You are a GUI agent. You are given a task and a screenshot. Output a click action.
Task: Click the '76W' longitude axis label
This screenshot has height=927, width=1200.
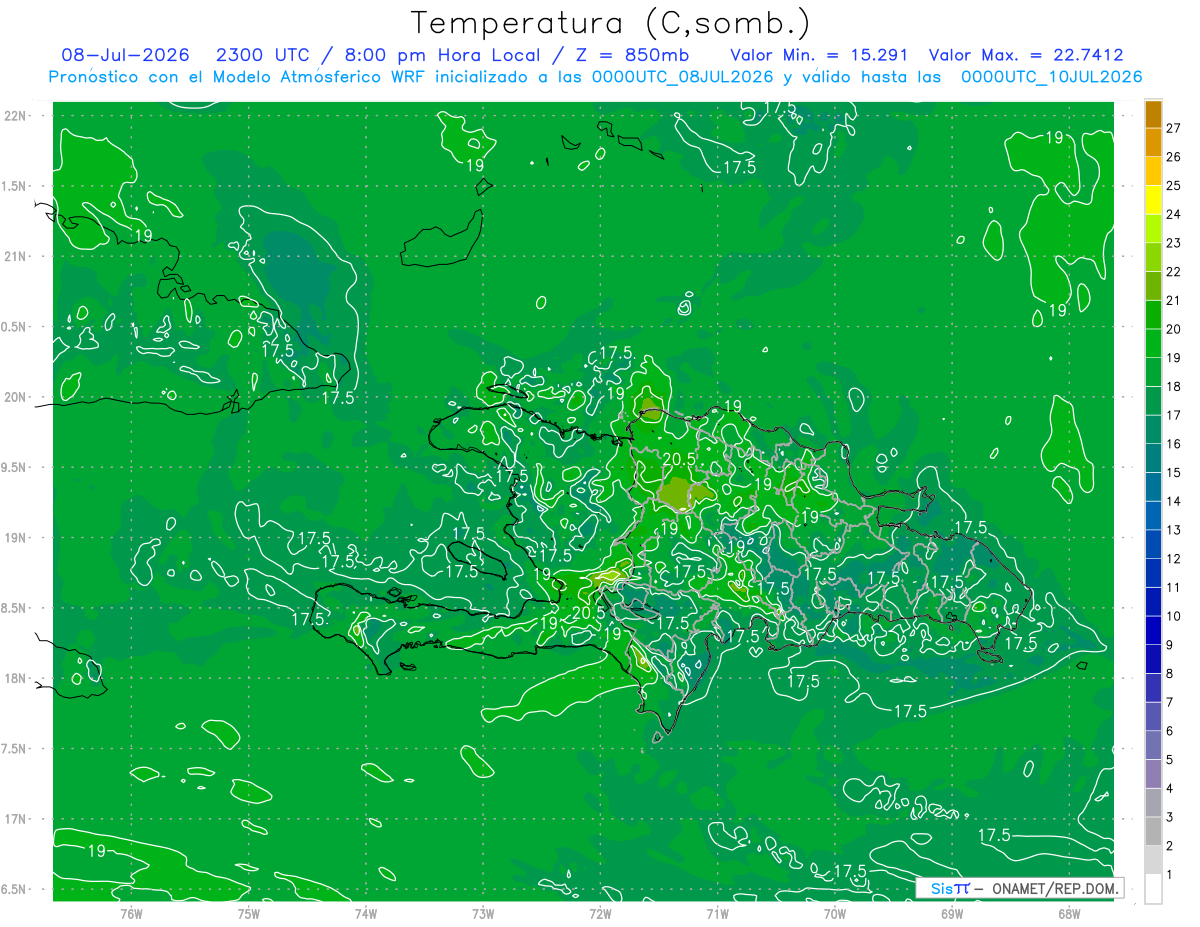[131, 913]
